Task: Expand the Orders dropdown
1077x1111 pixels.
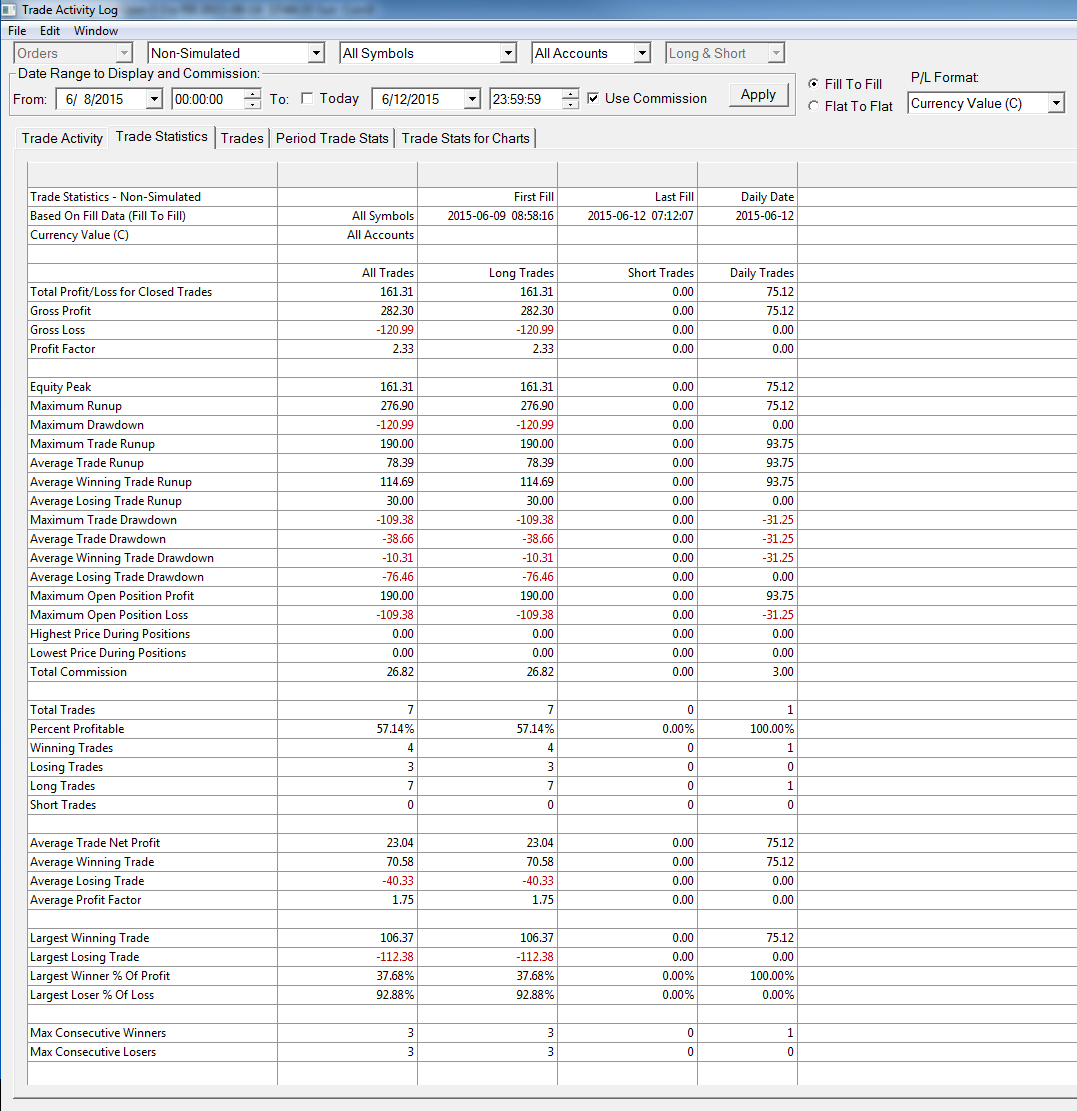Action: coord(125,53)
